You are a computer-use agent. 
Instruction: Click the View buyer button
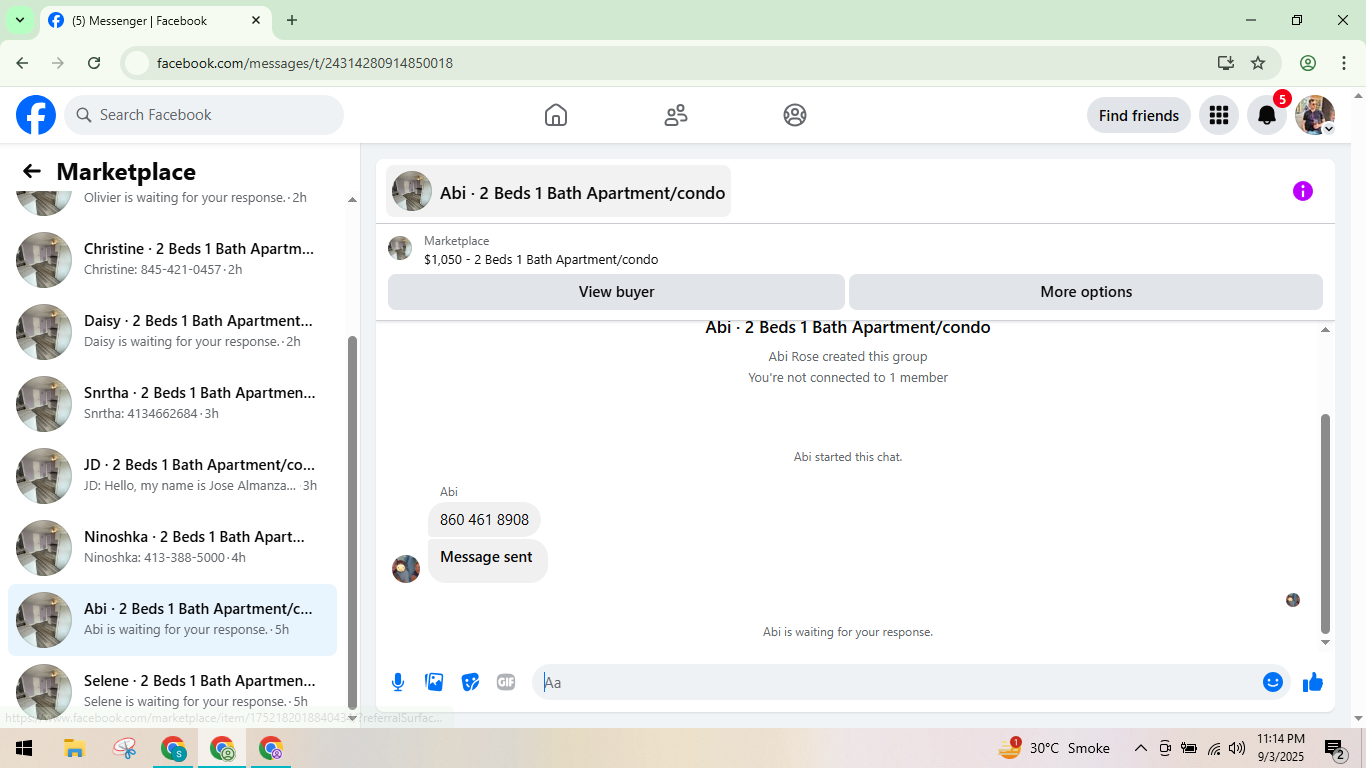pos(616,292)
